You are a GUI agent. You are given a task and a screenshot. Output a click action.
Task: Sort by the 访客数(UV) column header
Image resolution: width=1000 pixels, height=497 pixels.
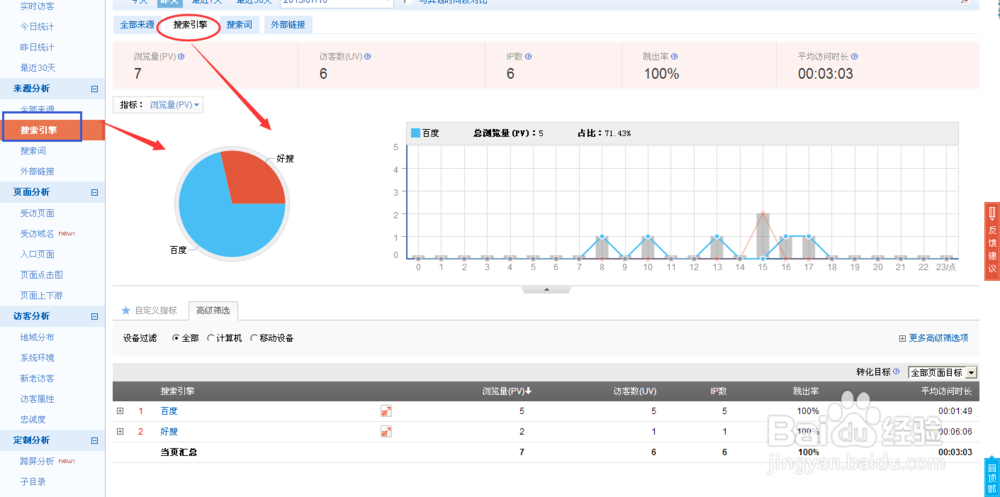pos(633,391)
